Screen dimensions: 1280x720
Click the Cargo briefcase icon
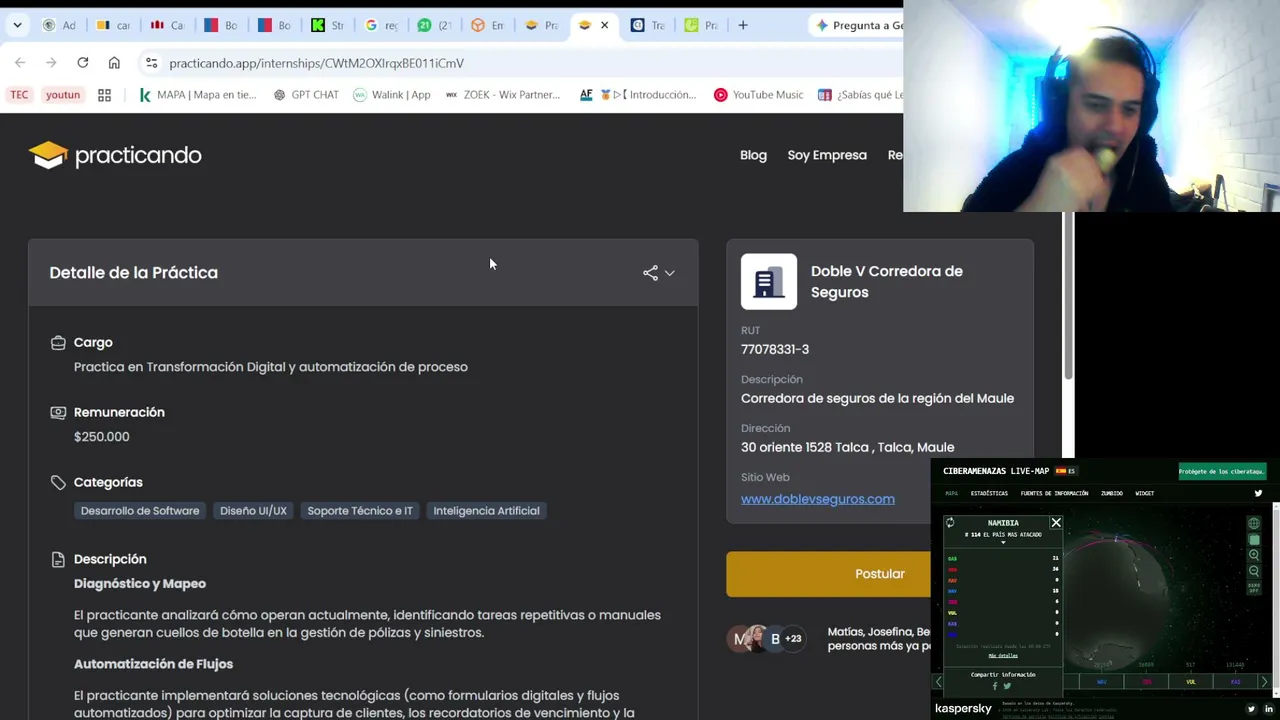point(58,343)
